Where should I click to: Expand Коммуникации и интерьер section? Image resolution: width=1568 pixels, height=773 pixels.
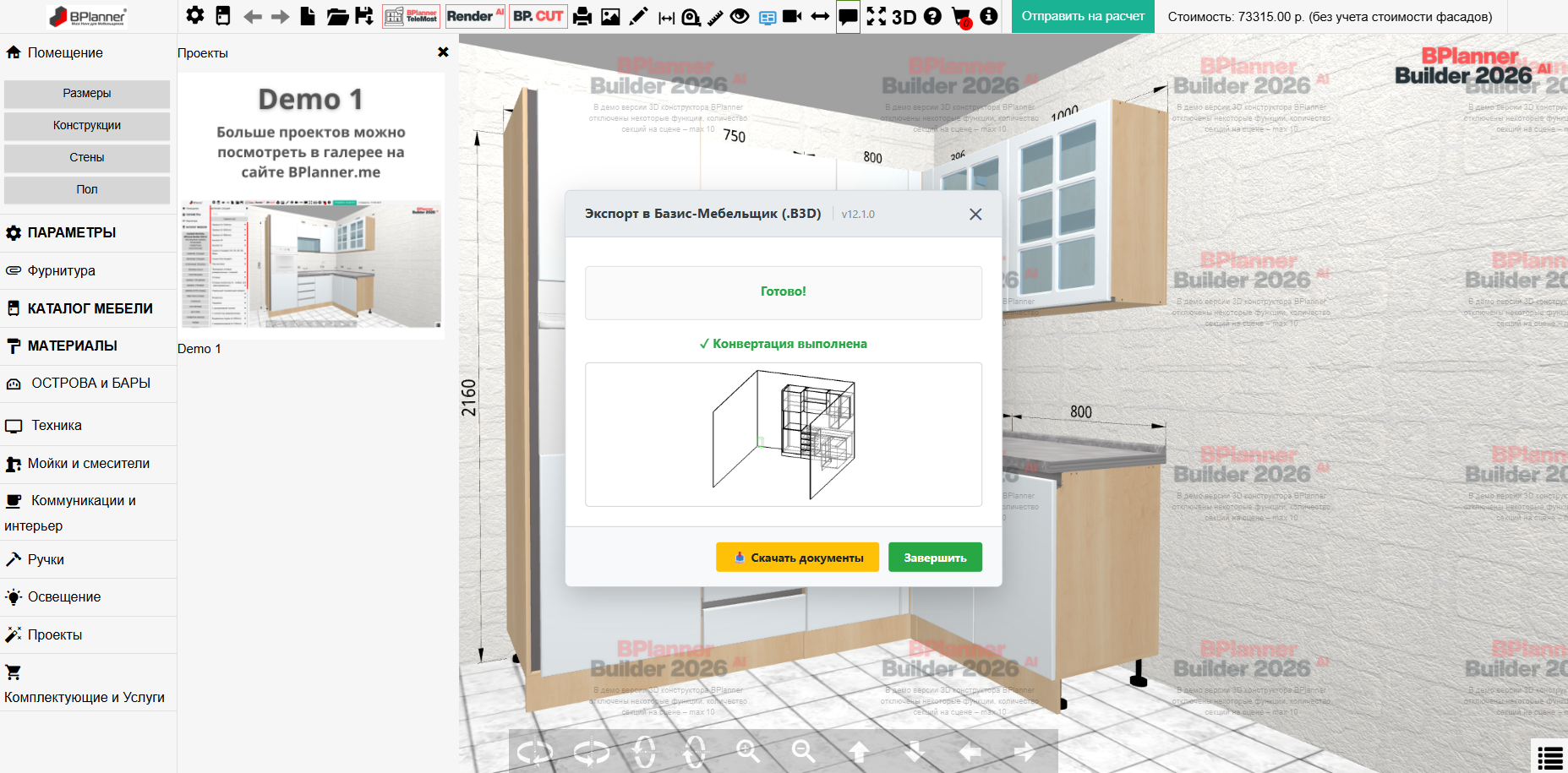point(88,513)
